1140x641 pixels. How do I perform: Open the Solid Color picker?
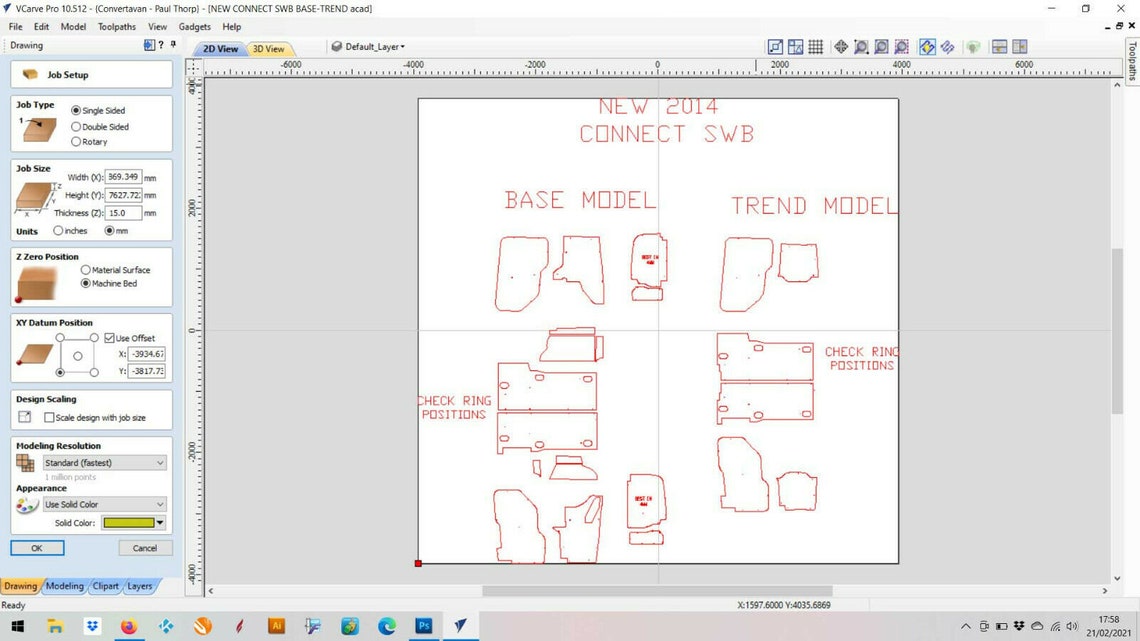(x=134, y=523)
